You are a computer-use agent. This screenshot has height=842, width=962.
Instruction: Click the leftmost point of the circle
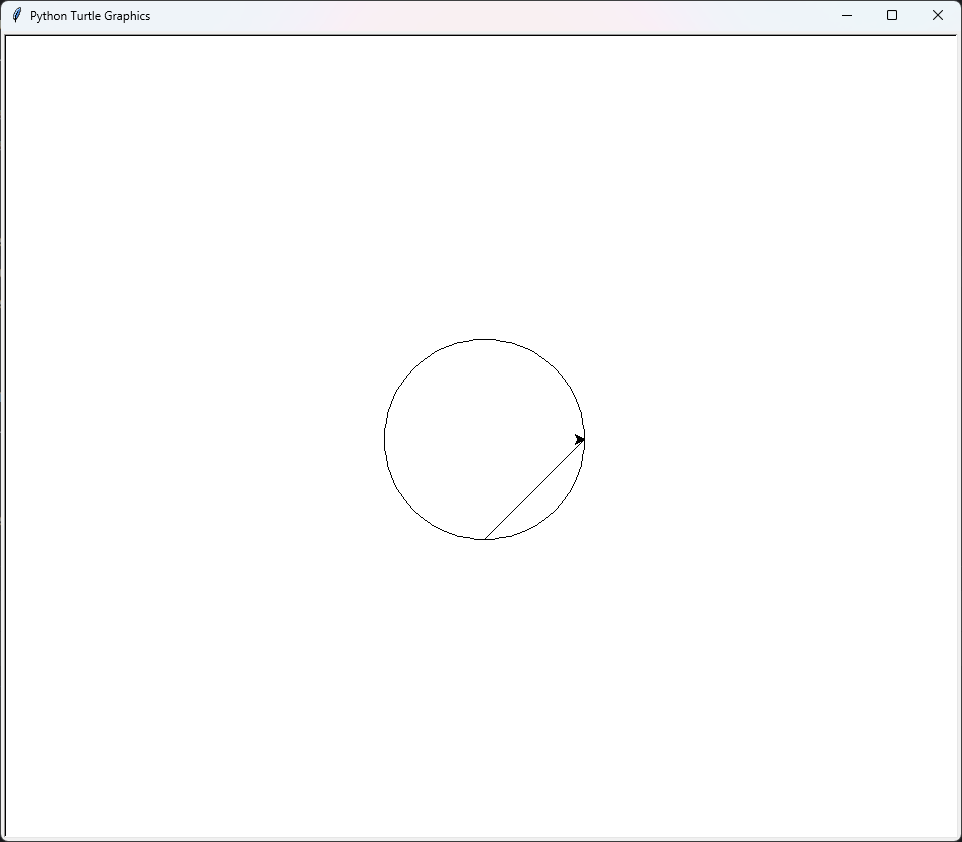(385, 440)
